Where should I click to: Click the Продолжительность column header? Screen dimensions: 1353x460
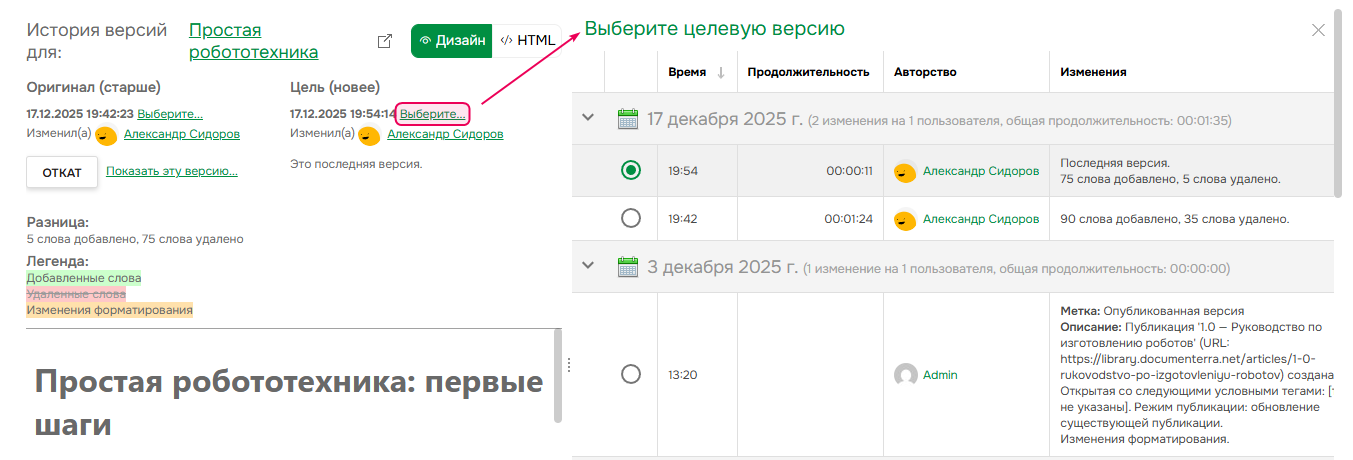808,72
